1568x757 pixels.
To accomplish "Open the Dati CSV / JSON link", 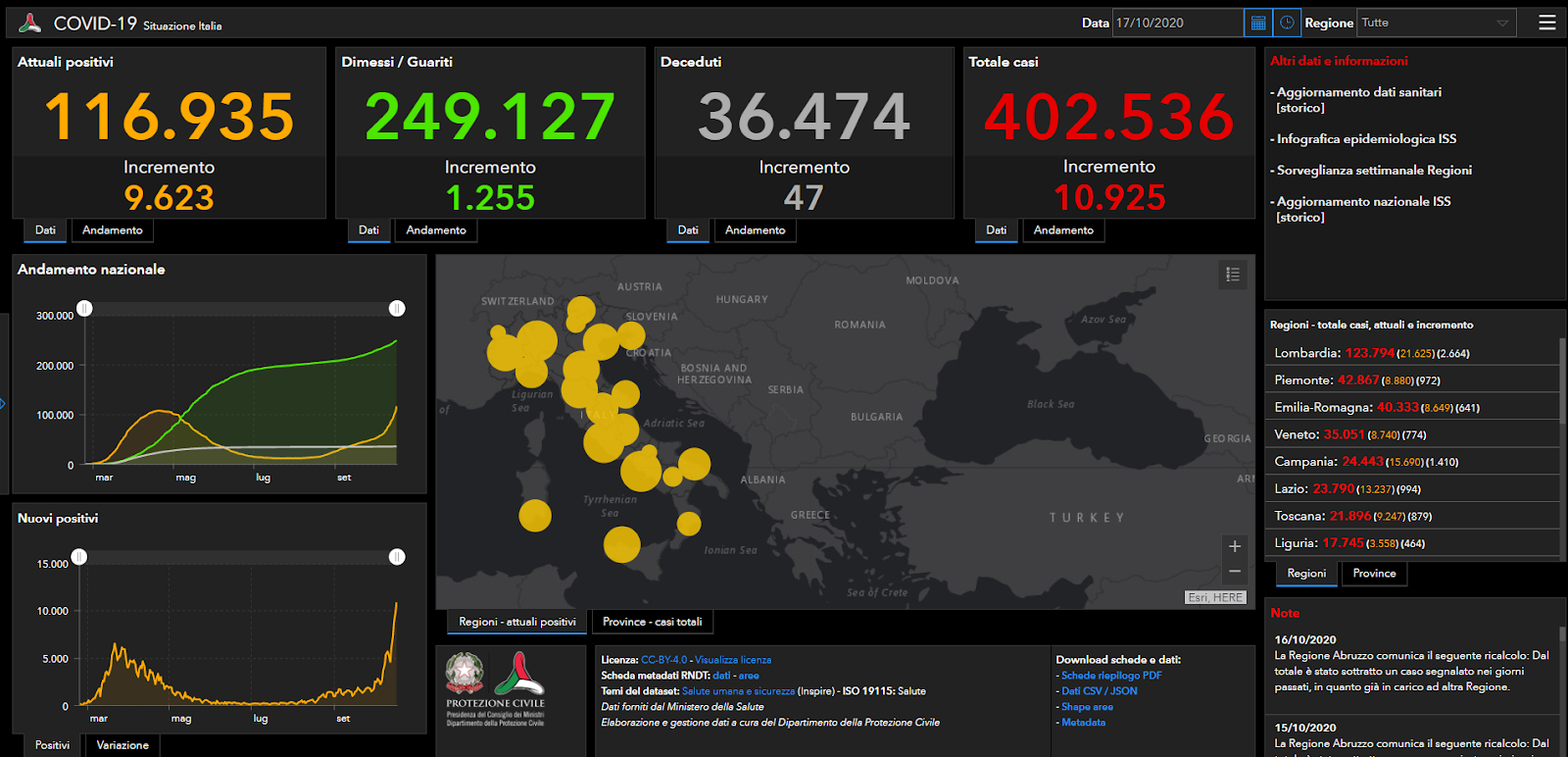I will pyautogui.click(x=1100, y=691).
